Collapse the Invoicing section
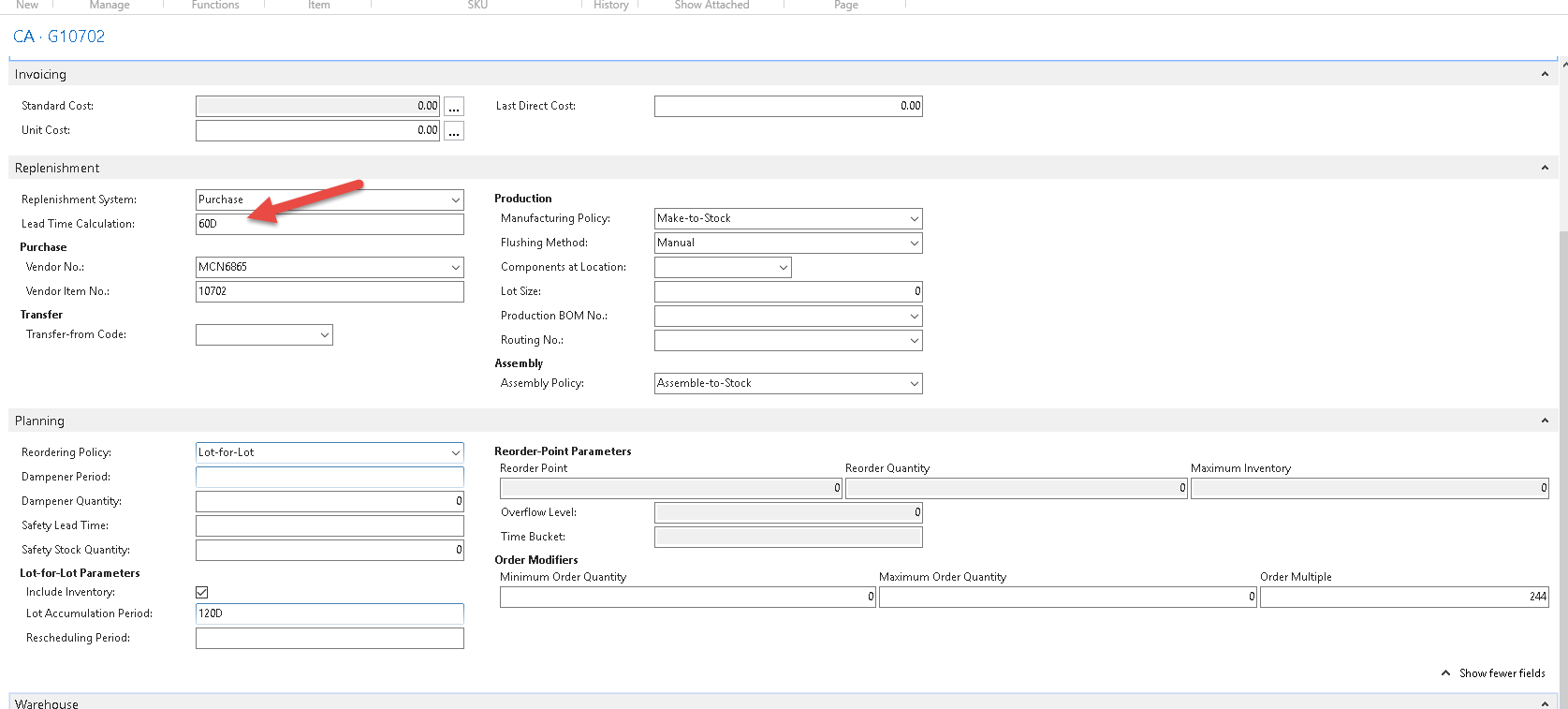The image size is (1568, 709). (1545, 74)
